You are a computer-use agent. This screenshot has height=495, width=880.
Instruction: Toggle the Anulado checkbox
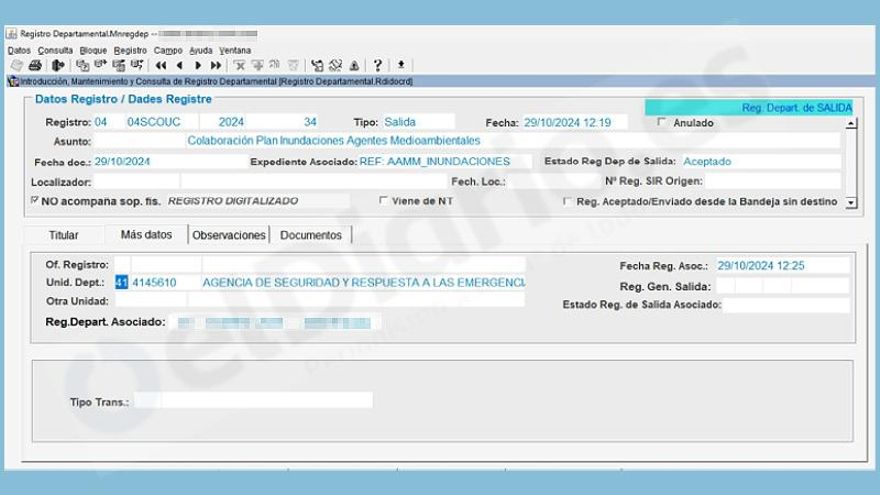(661, 123)
